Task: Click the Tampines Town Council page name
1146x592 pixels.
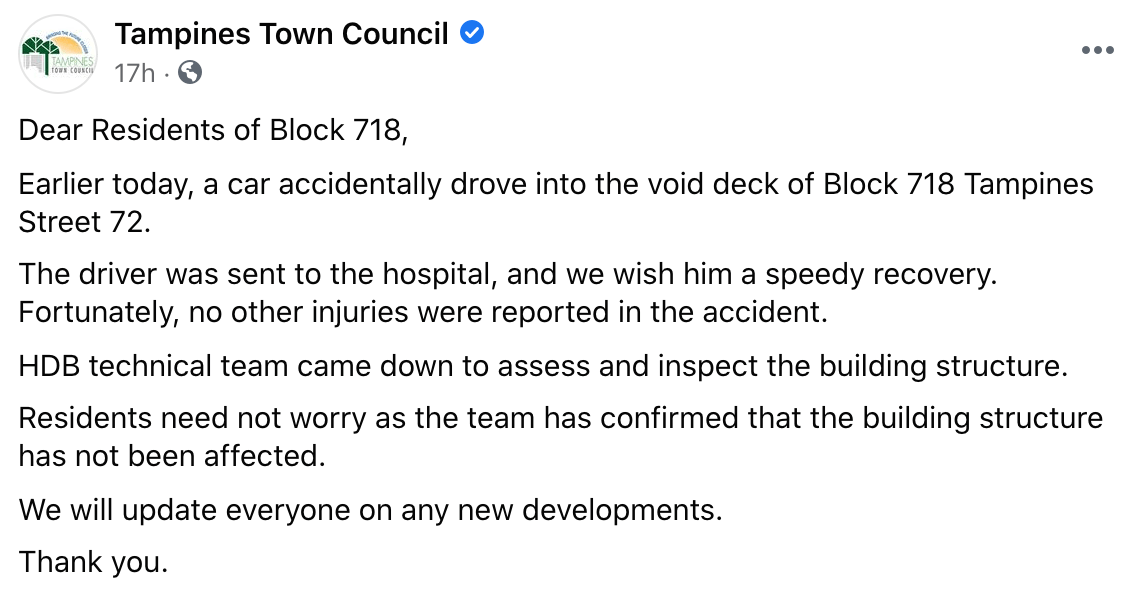Action: (281, 34)
